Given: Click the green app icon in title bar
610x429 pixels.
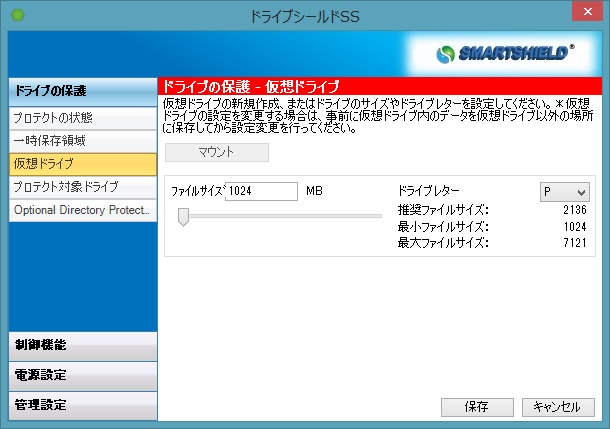Looking at the screenshot, I should click(x=16, y=16).
